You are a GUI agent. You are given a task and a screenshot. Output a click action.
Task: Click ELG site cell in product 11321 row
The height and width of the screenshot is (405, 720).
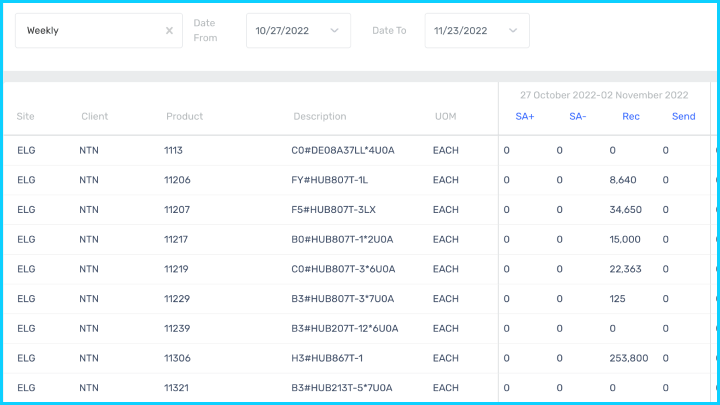coord(26,388)
